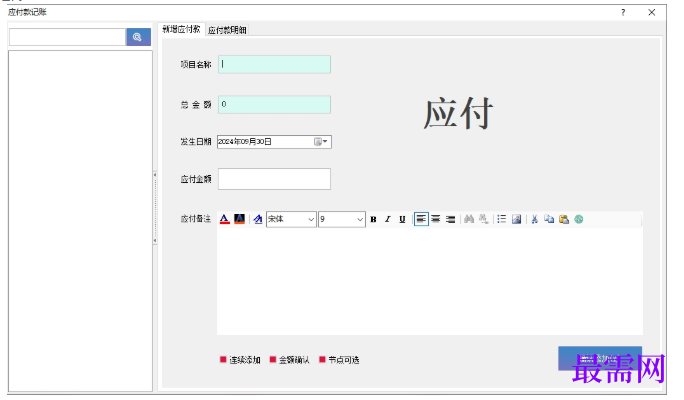
Task: Click the 发生日期 date field
Action: pos(274,141)
